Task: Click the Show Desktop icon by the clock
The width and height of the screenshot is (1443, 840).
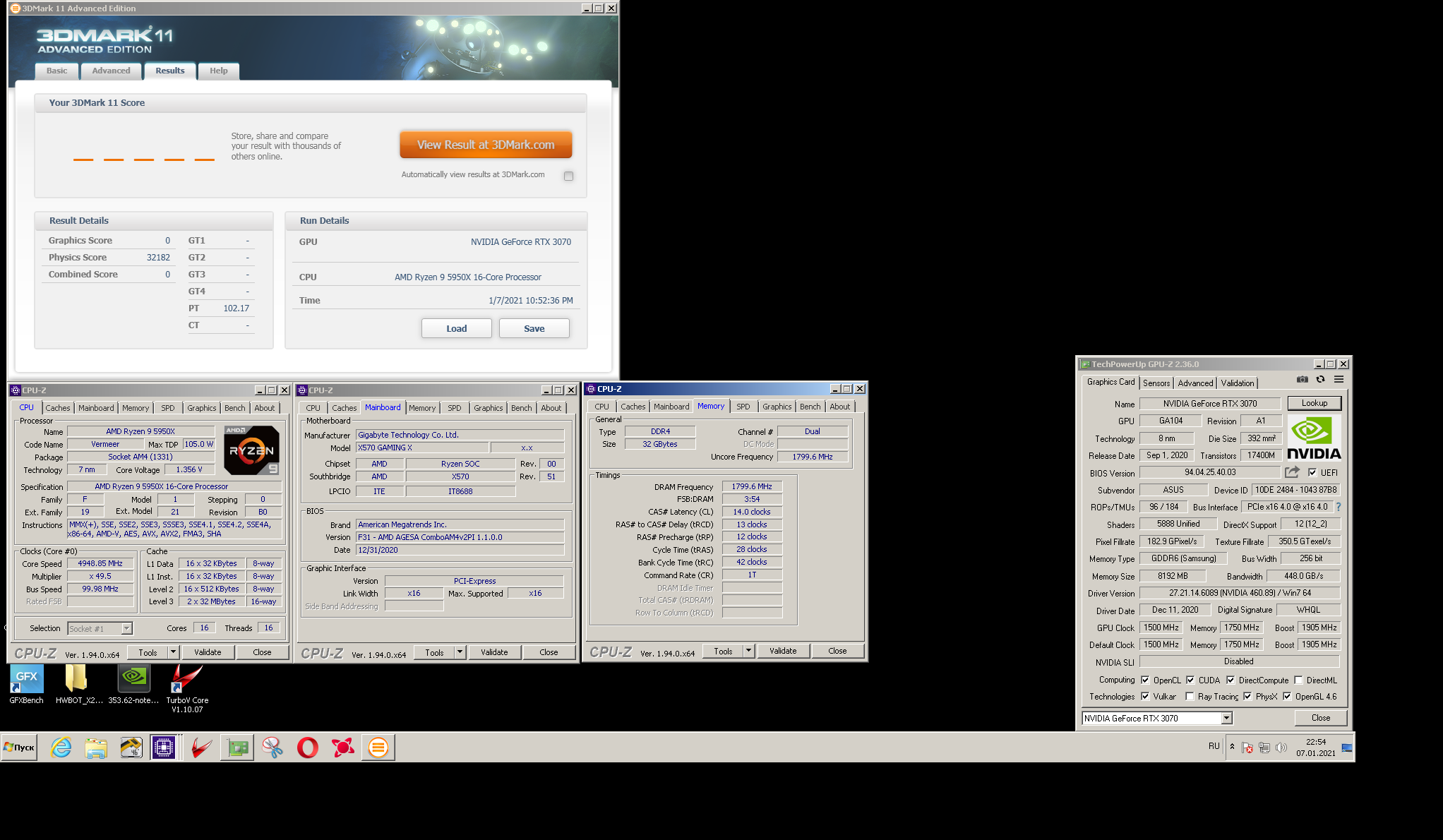Action: coord(1347,748)
